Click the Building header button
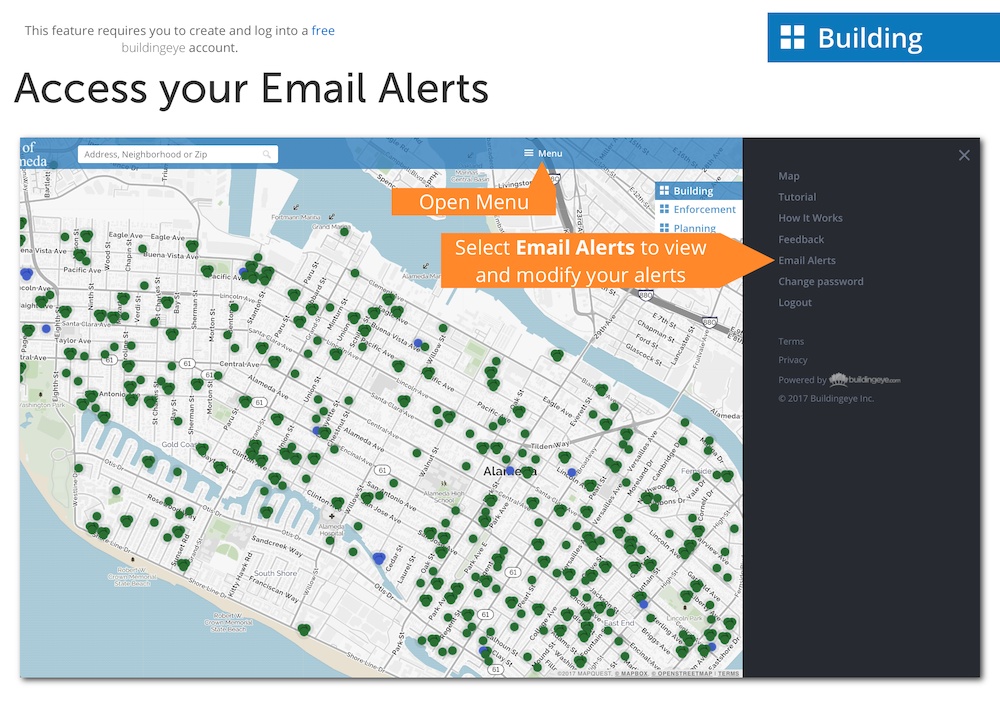The width and height of the screenshot is (1000, 715). (x=883, y=38)
